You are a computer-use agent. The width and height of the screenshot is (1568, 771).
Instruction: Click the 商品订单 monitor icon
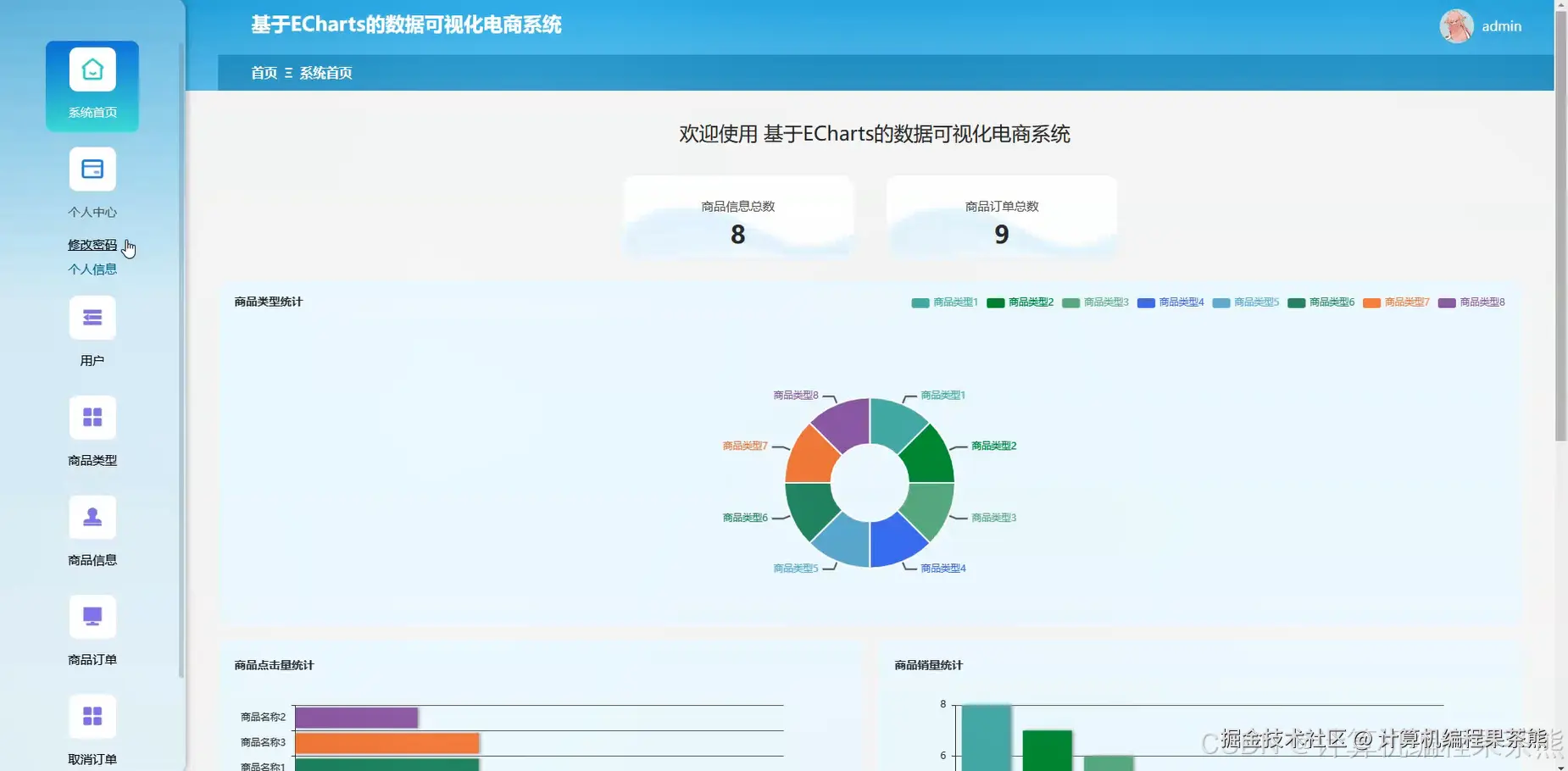pyautogui.click(x=92, y=616)
